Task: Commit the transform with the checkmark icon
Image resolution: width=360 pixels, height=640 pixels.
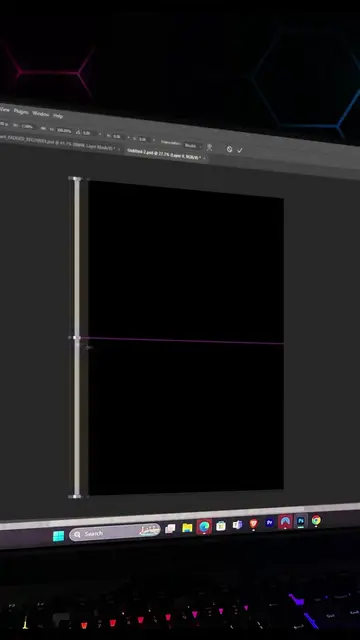Action: 240,150
